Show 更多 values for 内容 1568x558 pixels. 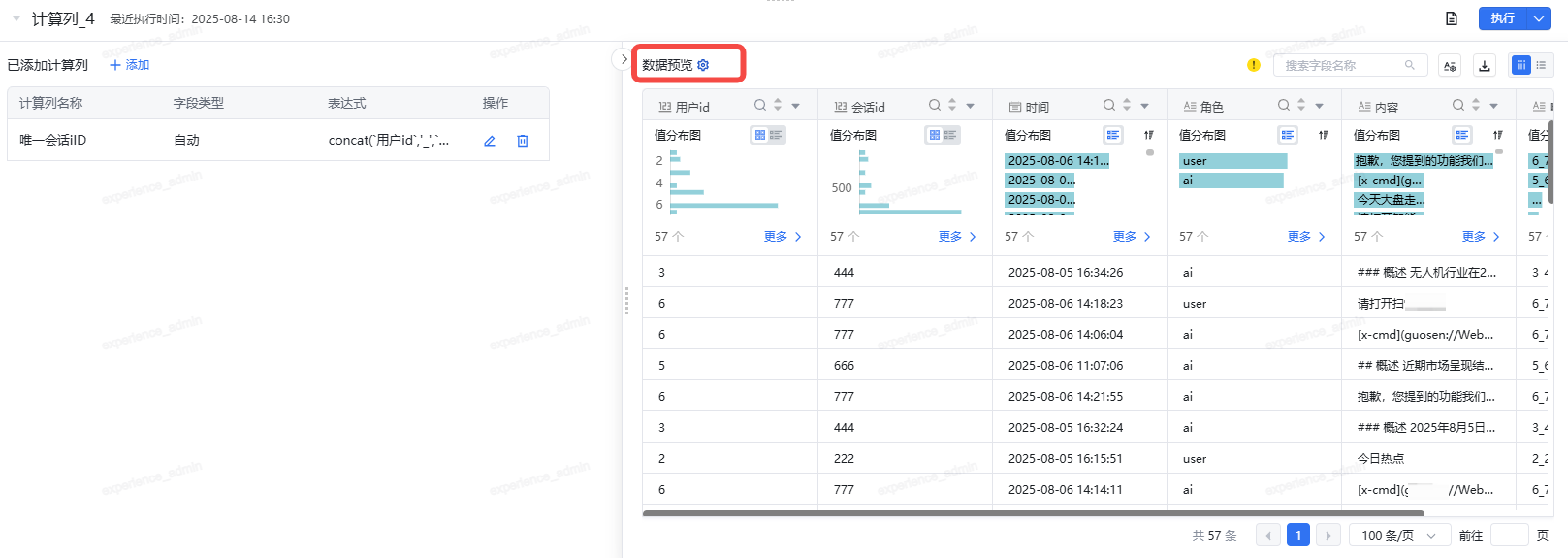(1481, 237)
